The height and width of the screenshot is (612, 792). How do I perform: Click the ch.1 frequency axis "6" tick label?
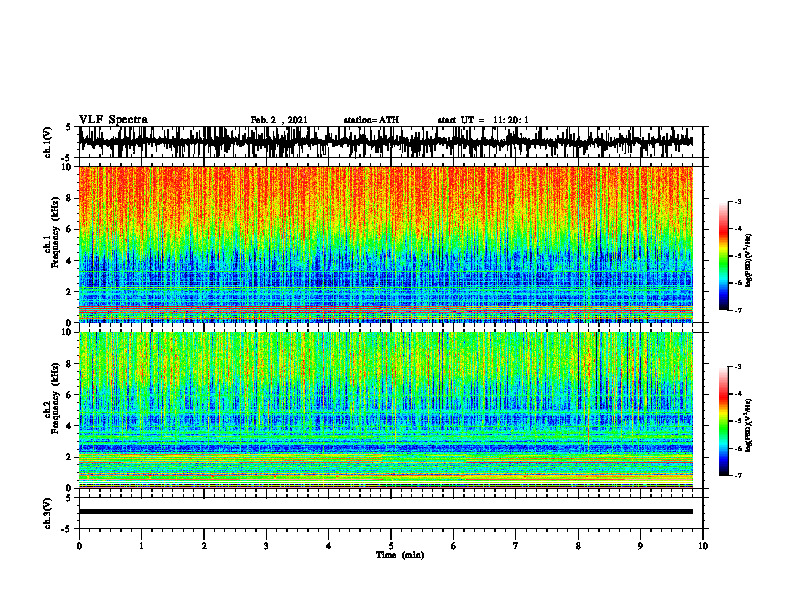coord(70,229)
